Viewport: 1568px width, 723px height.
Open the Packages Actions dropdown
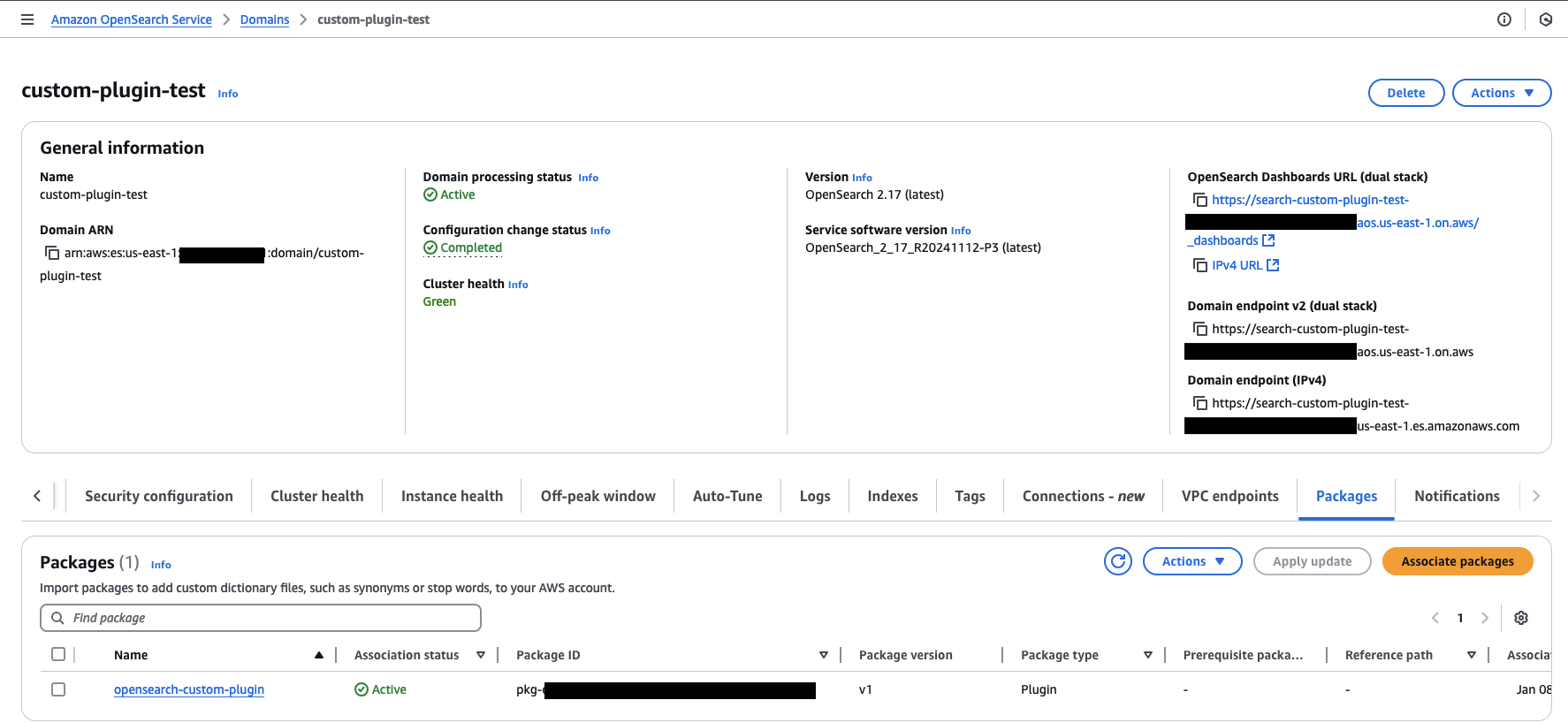tap(1192, 561)
